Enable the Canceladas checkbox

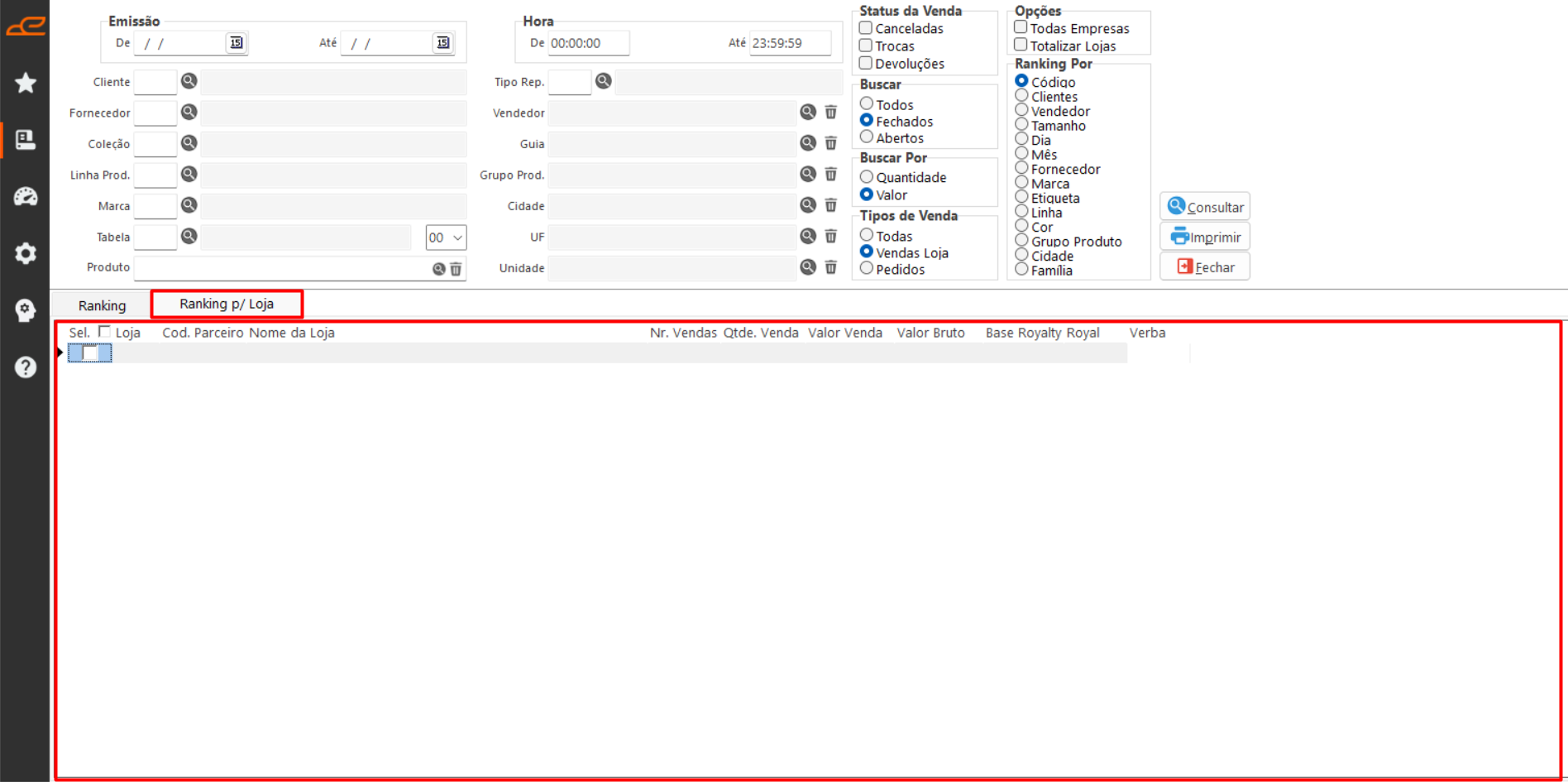pyautogui.click(x=866, y=28)
